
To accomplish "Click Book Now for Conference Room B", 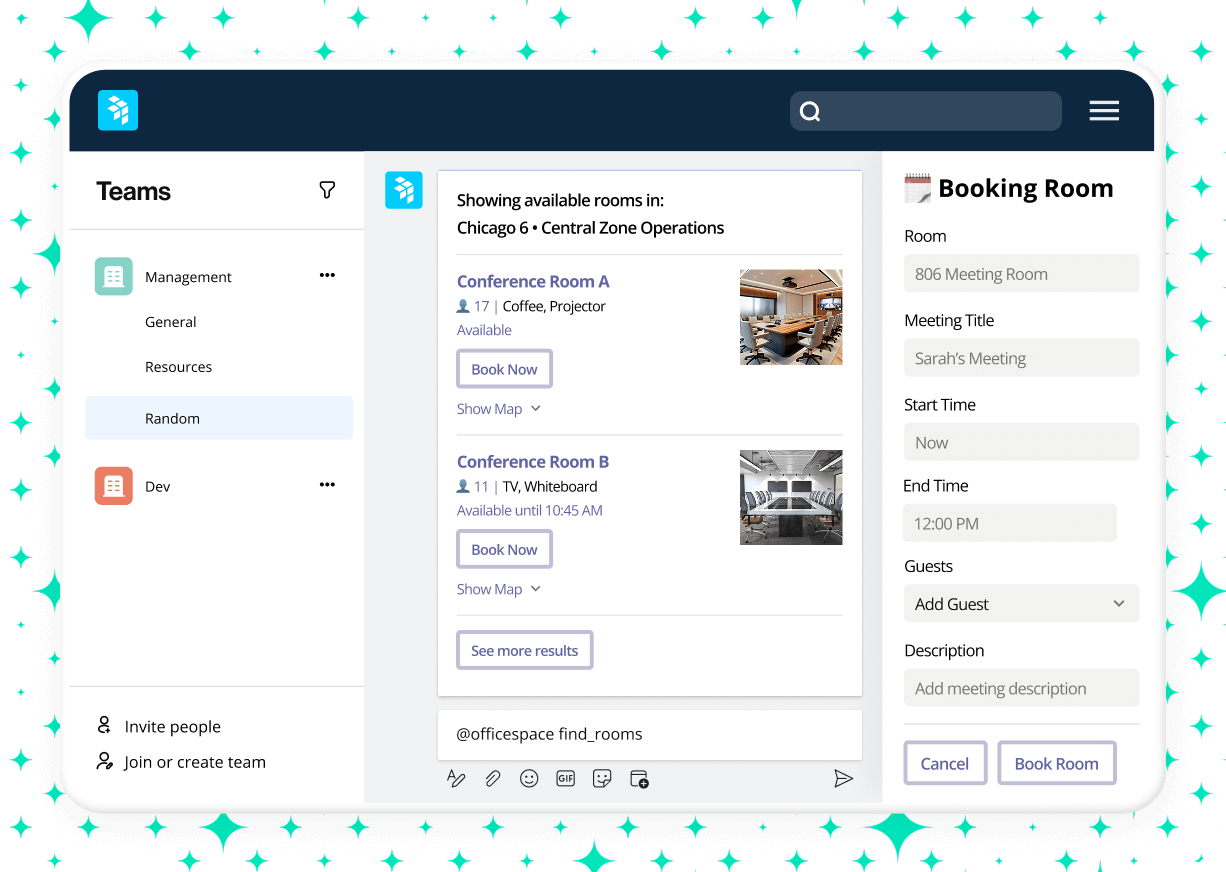I will point(504,548).
